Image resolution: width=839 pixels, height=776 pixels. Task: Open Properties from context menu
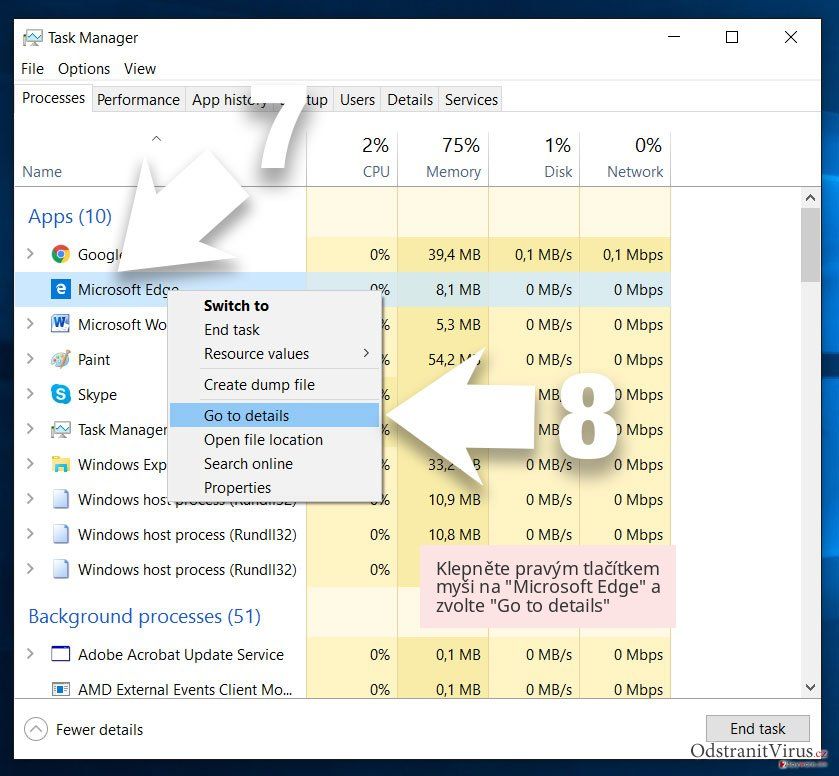[274, 488]
